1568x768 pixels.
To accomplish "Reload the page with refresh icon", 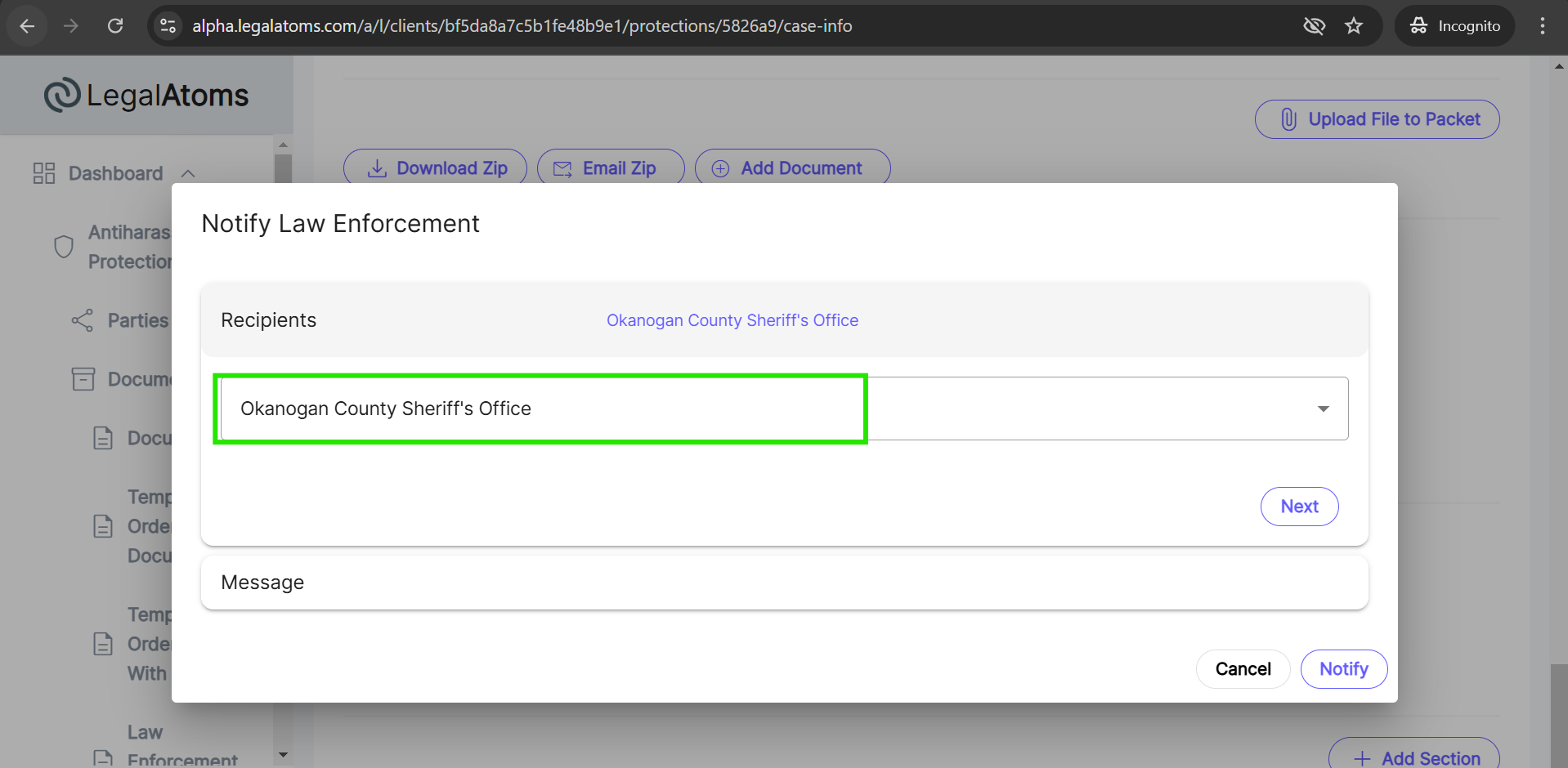I will pos(115,26).
